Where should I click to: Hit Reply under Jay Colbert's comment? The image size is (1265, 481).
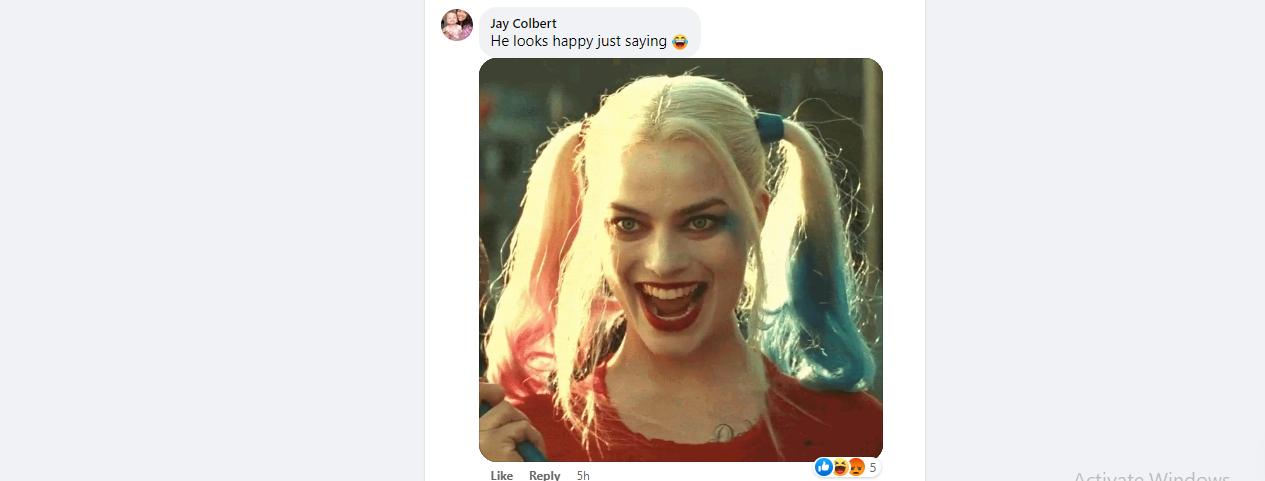point(544,475)
